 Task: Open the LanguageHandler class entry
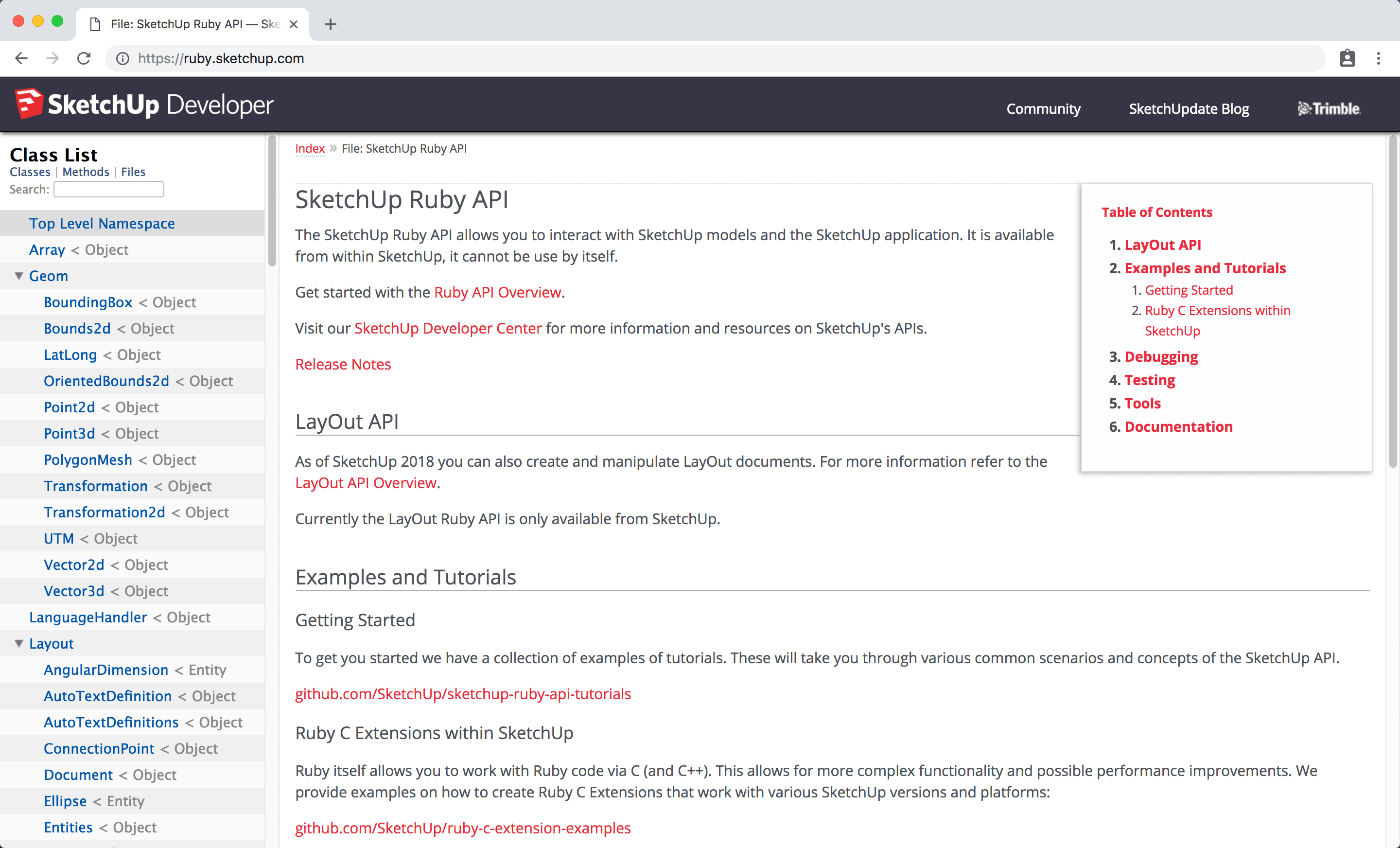coord(88,617)
